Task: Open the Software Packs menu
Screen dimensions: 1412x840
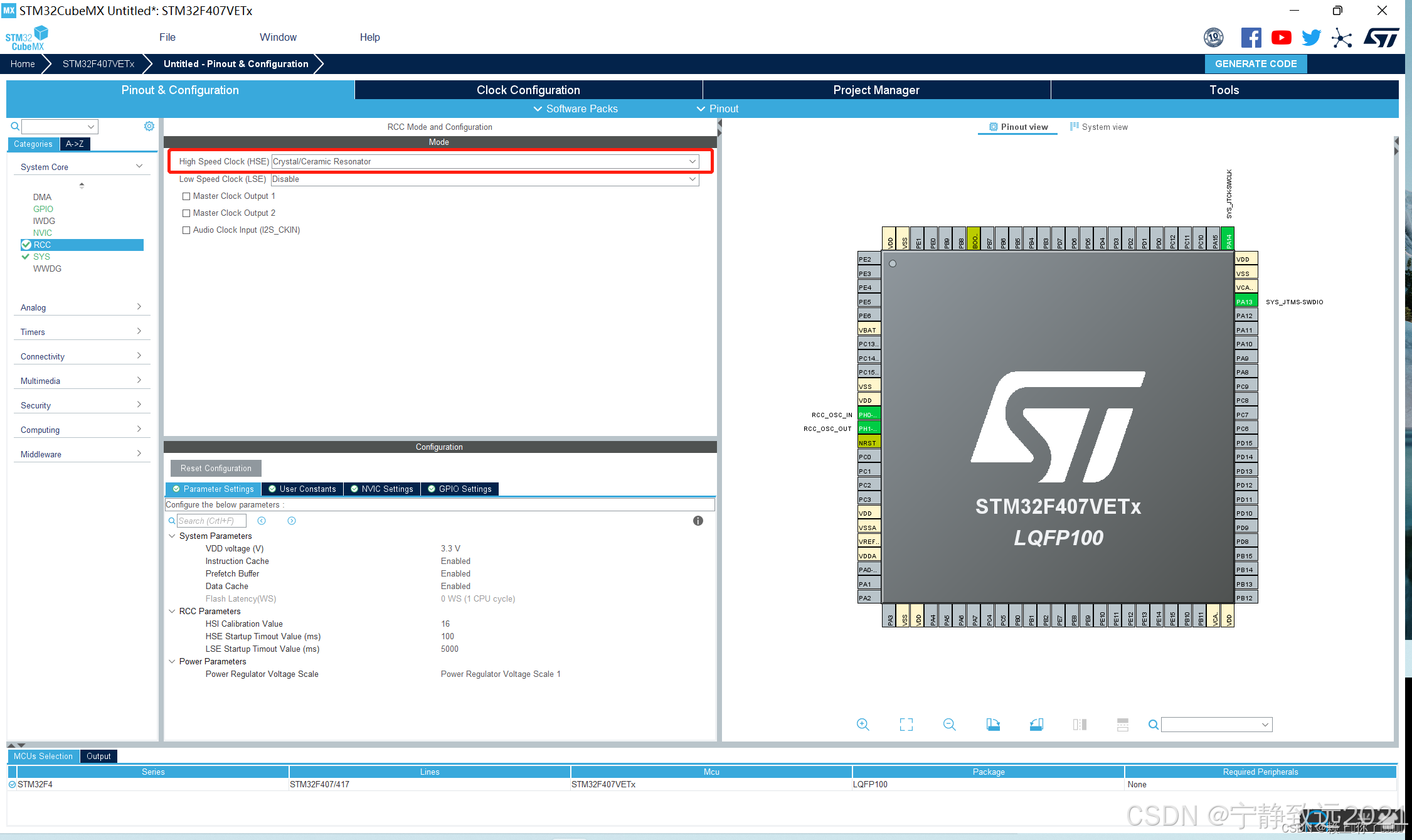Action: [576, 109]
